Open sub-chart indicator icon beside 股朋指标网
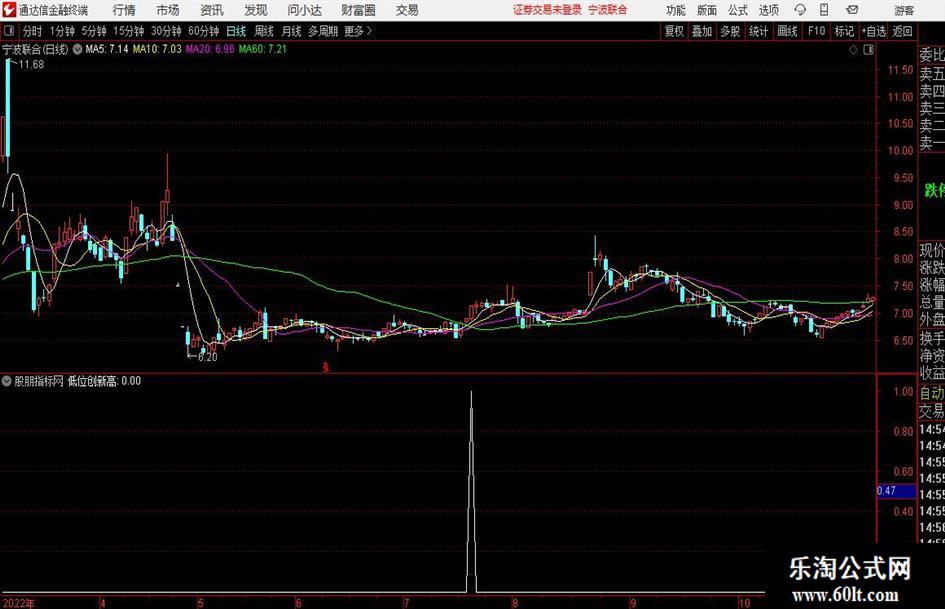The image size is (945, 609). (7, 381)
